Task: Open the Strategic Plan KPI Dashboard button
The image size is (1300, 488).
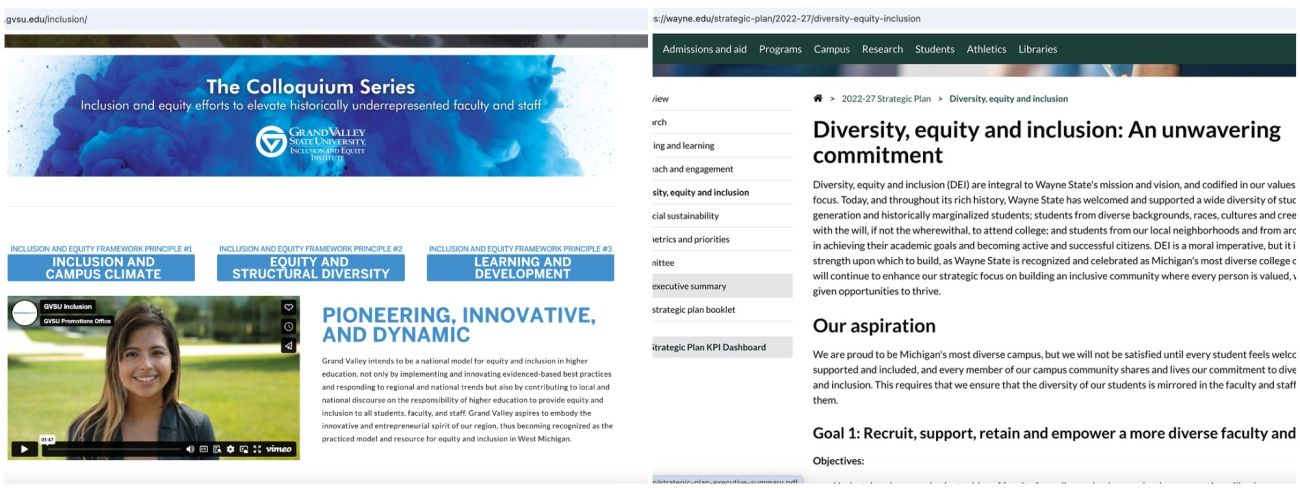Action: [x=722, y=347]
